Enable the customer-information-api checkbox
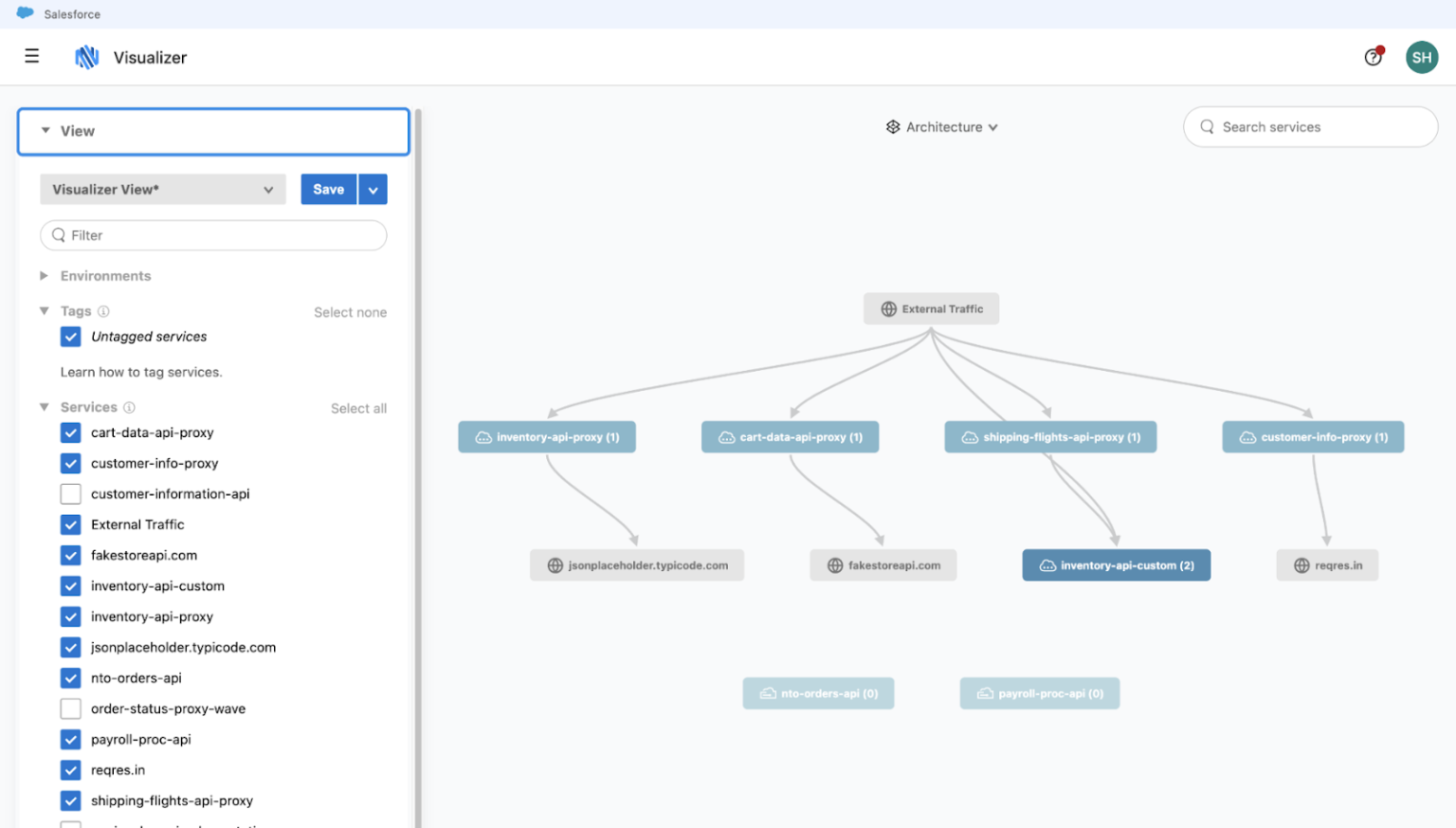 (x=70, y=493)
